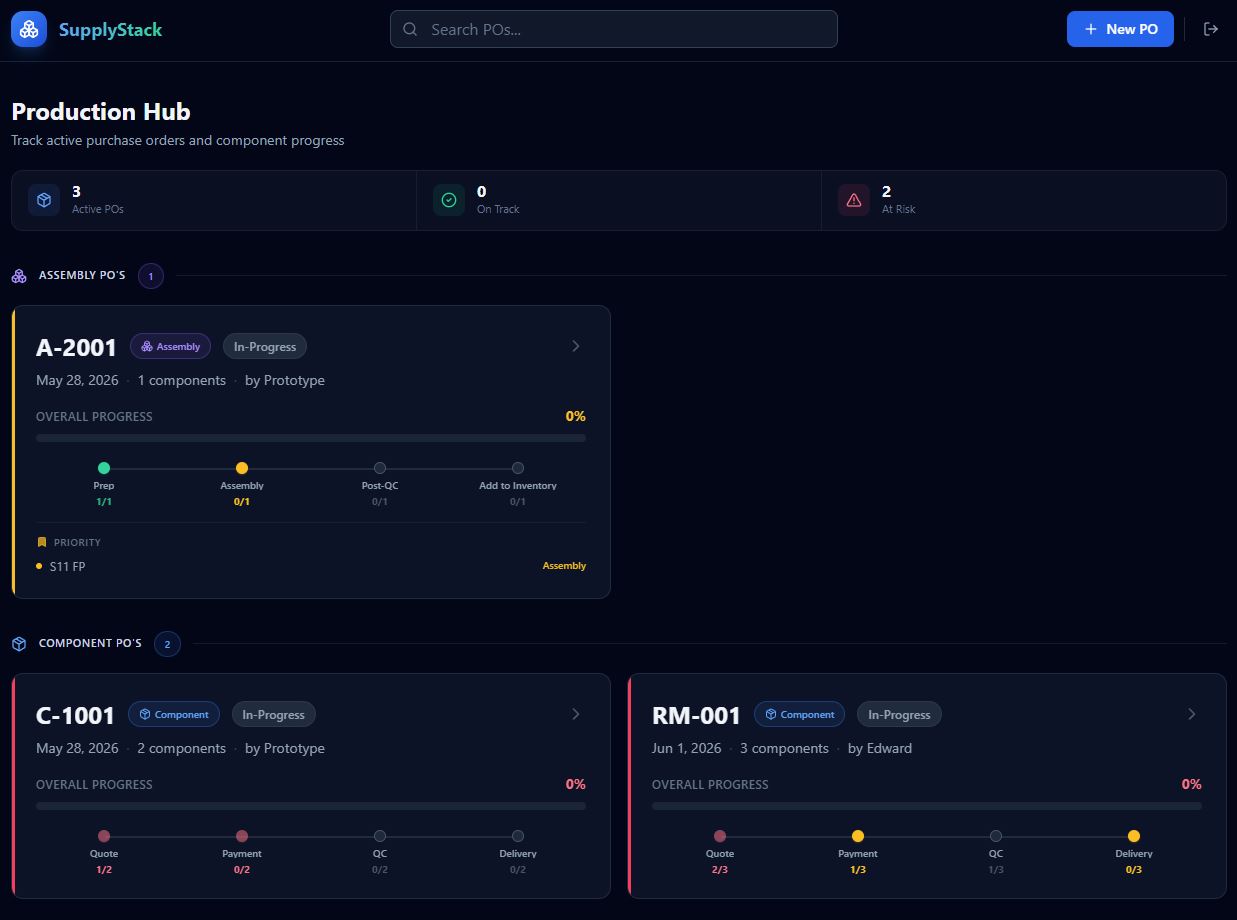Image resolution: width=1237 pixels, height=920 pixels.
Task: Click the Assembly PO's section icon
Action: point(19,276)
